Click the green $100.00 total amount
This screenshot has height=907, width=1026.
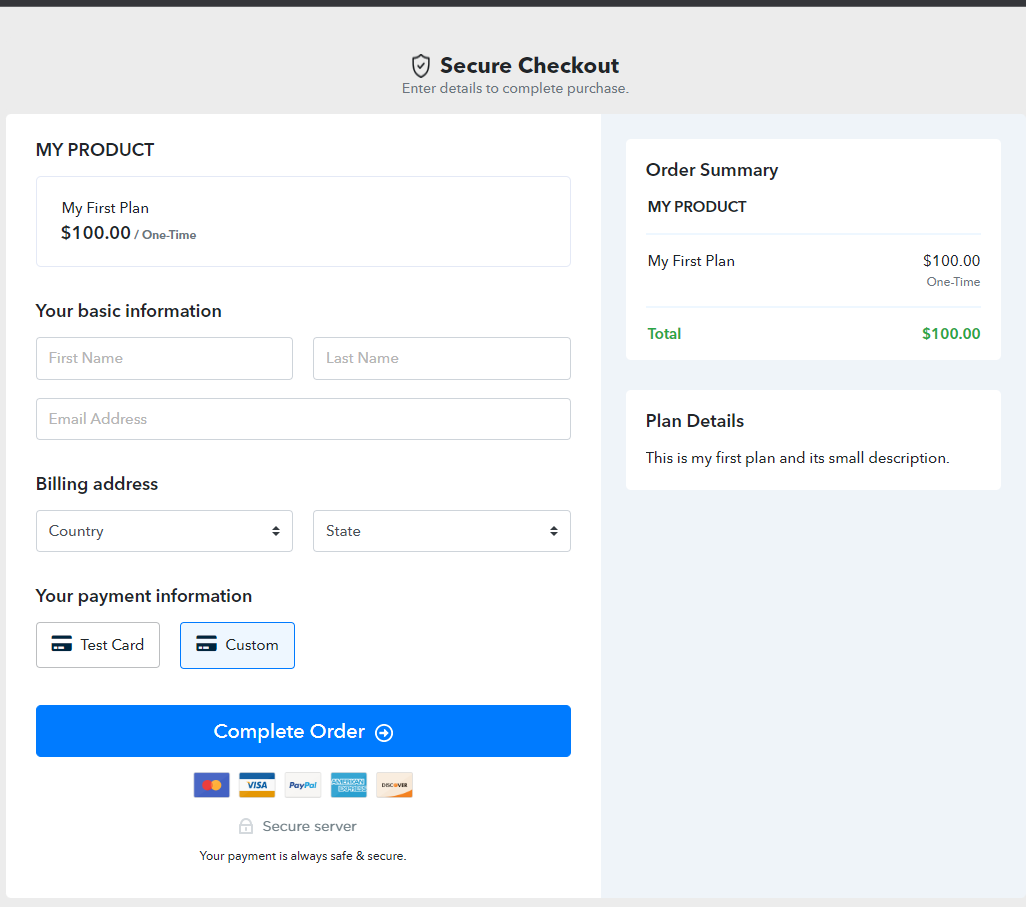tap(951, 334)
